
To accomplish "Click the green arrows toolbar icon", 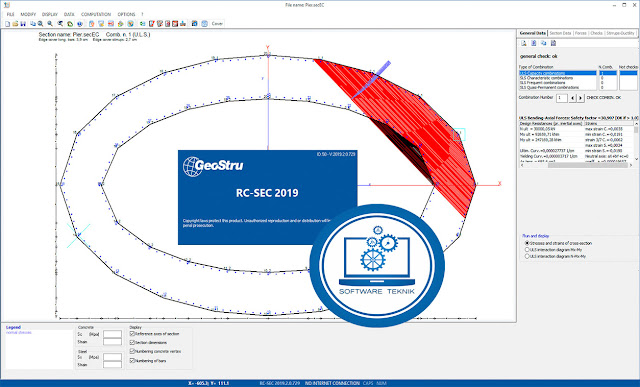I will [x=142, y=24].
